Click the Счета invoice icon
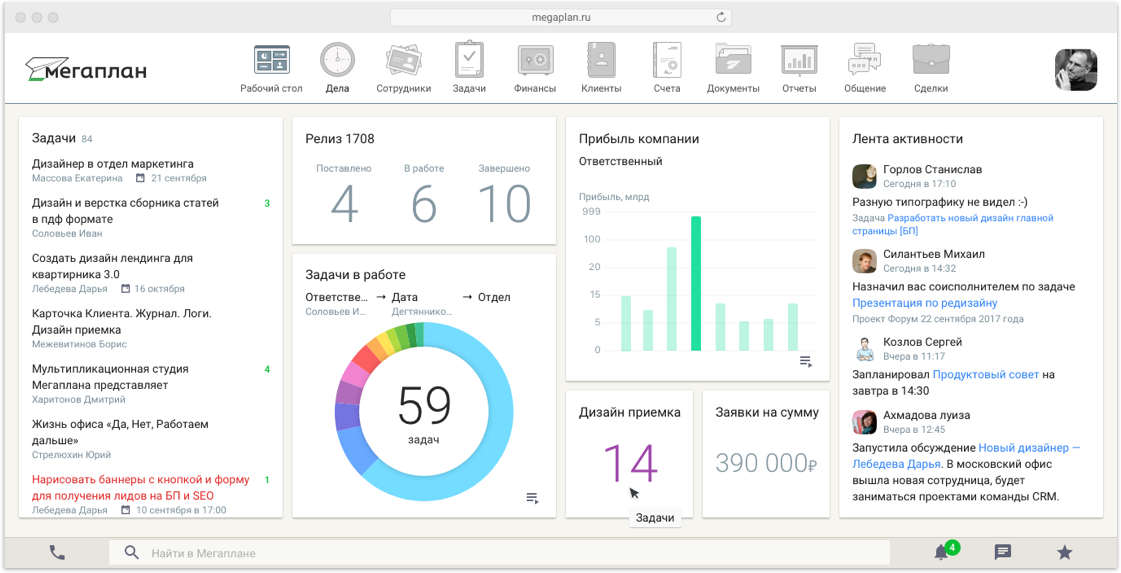This screenshot has height=573, width=1121. point(667,61)
